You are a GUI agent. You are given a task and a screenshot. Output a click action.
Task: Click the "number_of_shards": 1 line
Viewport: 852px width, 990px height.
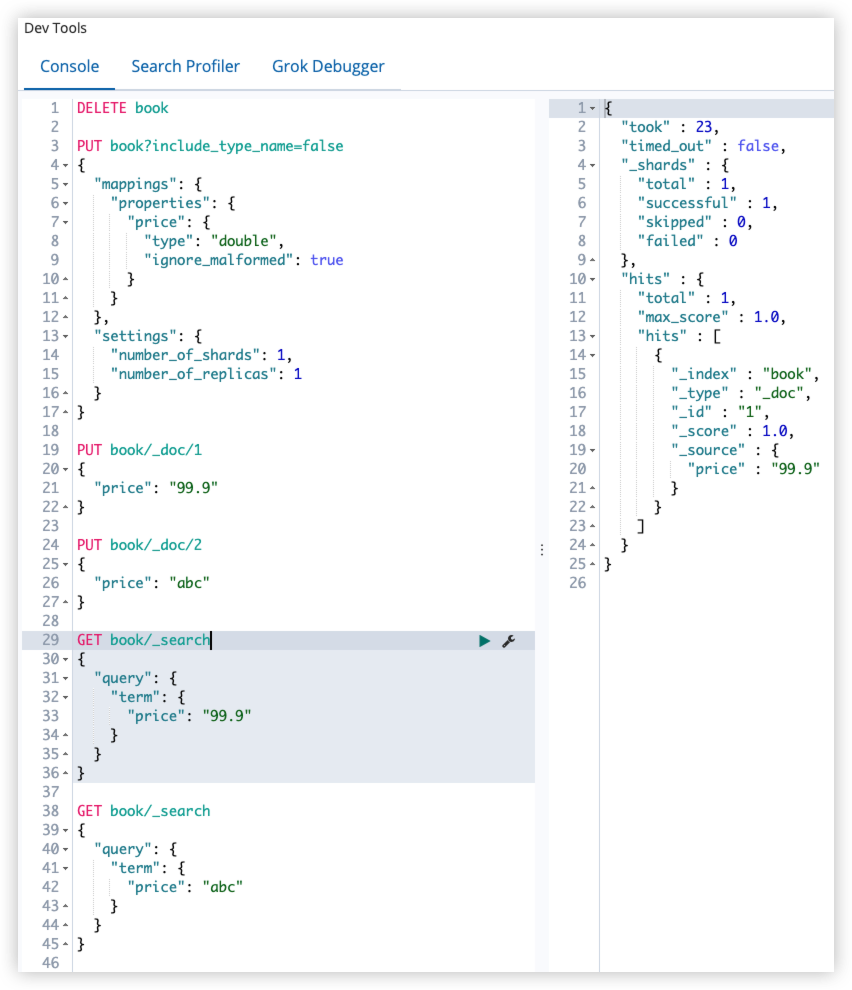pyautogui.click(x=201, y=355)
